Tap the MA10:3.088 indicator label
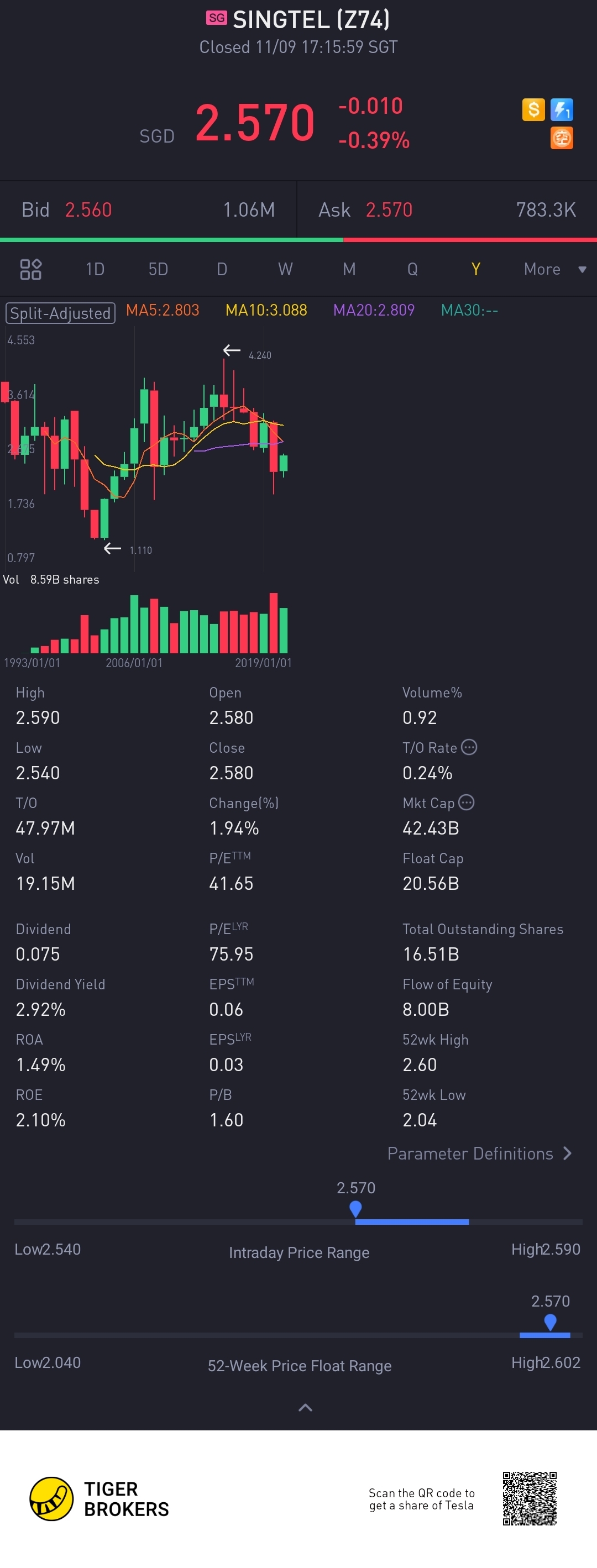Screen dimensions: 597x1568 coord(266,311)
